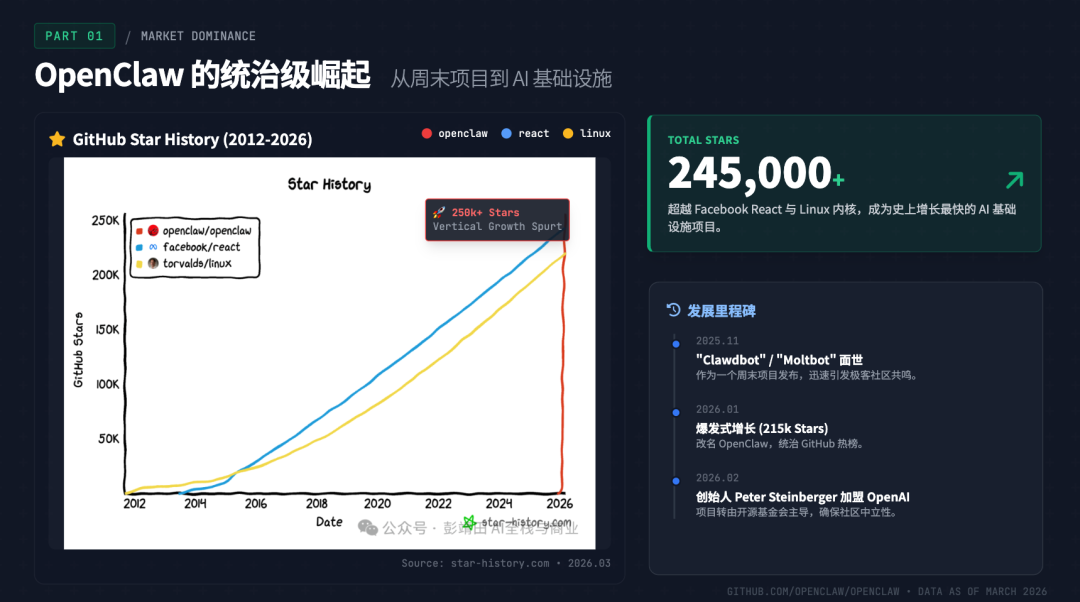Select the 2026.02 timeline marker dot
Screen dimensions: 1080x602
click(x=676, y=481)
